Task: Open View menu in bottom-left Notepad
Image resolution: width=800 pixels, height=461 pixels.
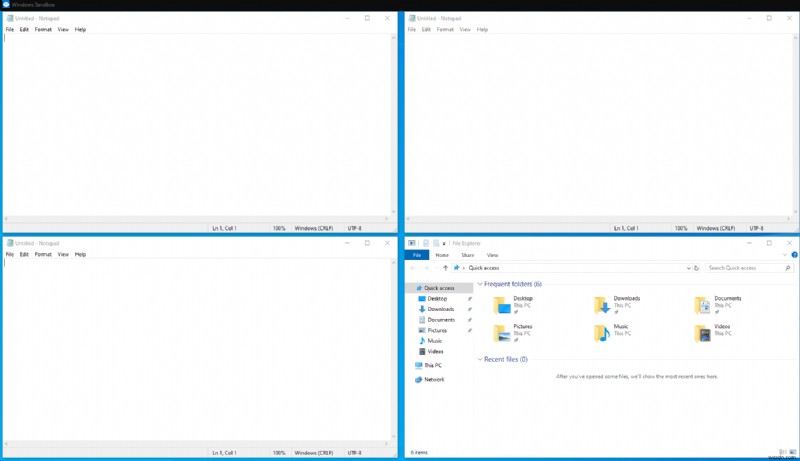Action: 63,254
